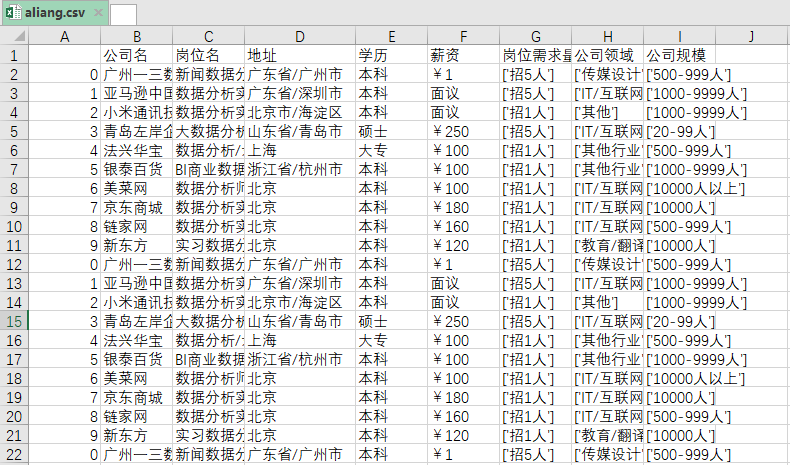Screen dimensions: 790x465
Task: Select ￥160 salary cell in row 10
Action: 464,226
